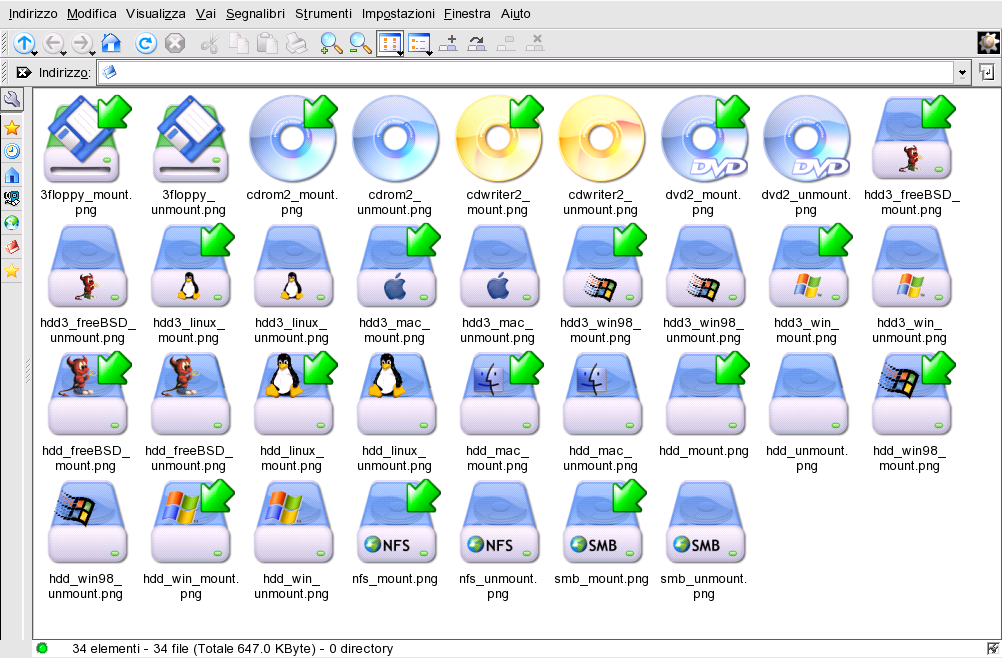Go up one directory with Up arrow
1002x658 pixels.
(x=24, y=43)
